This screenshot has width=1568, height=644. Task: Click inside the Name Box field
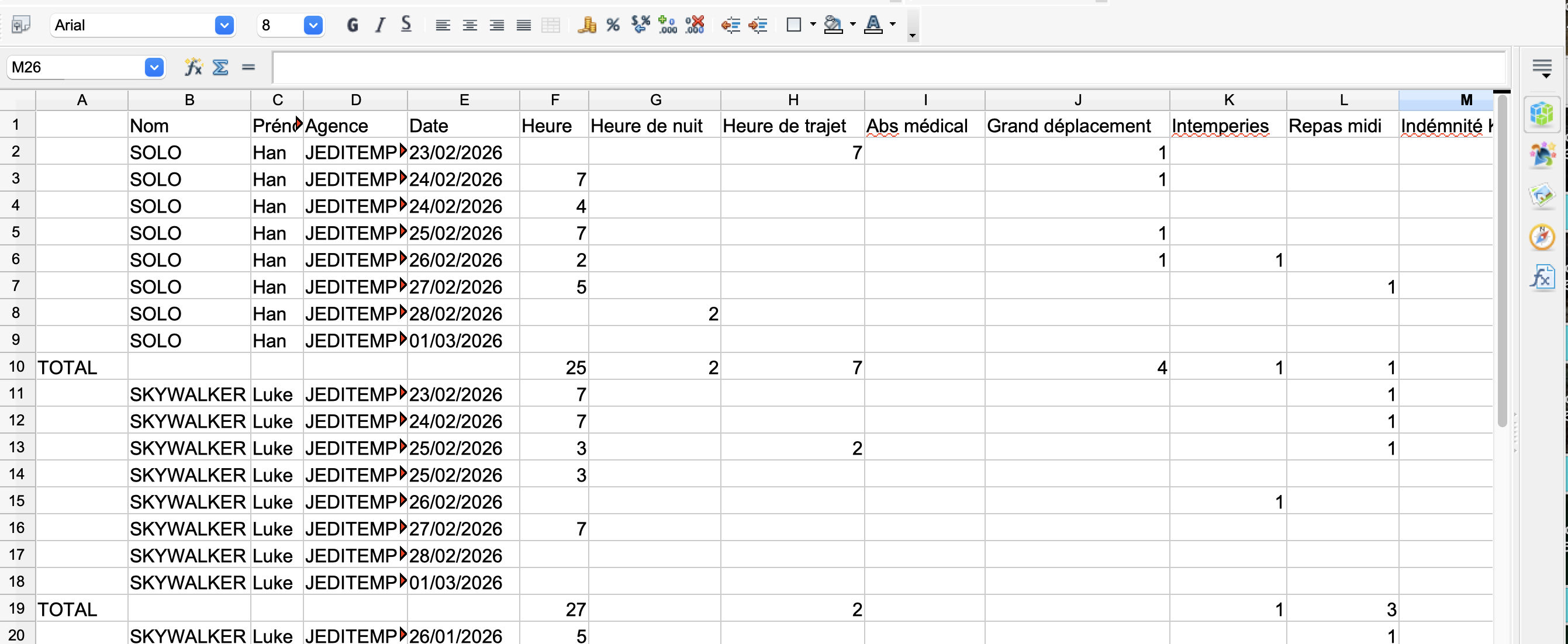coord(76,67)
